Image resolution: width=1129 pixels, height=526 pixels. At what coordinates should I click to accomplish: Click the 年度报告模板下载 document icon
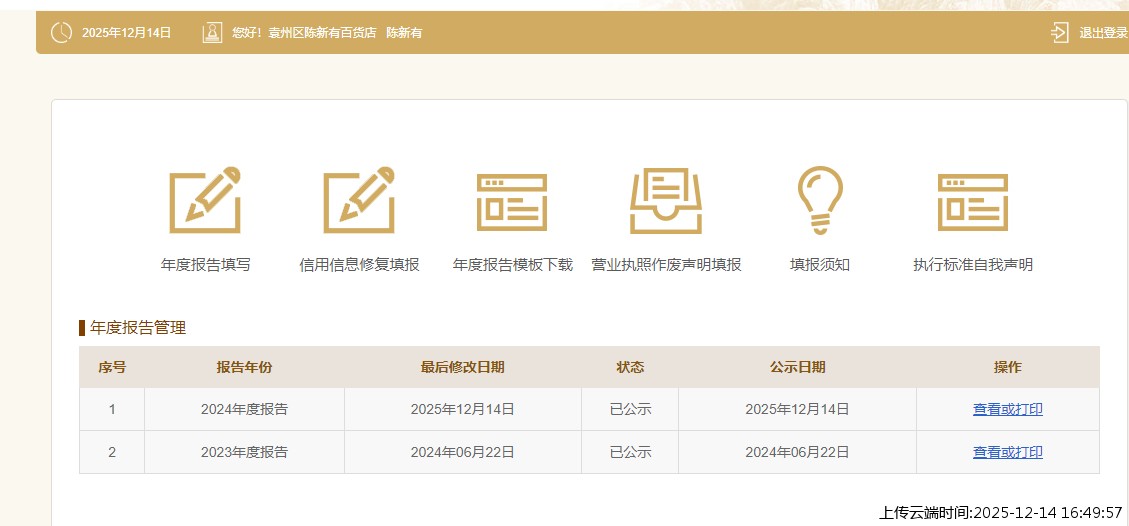[512, 201]
